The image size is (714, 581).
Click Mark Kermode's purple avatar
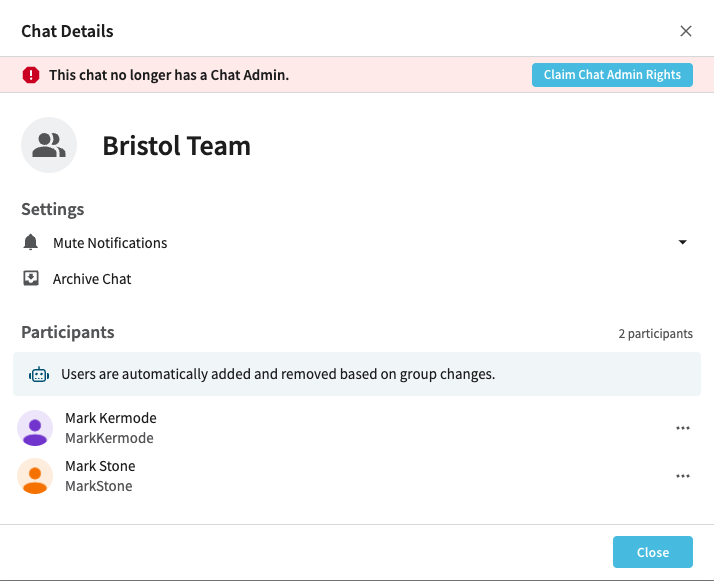(35, 428)
